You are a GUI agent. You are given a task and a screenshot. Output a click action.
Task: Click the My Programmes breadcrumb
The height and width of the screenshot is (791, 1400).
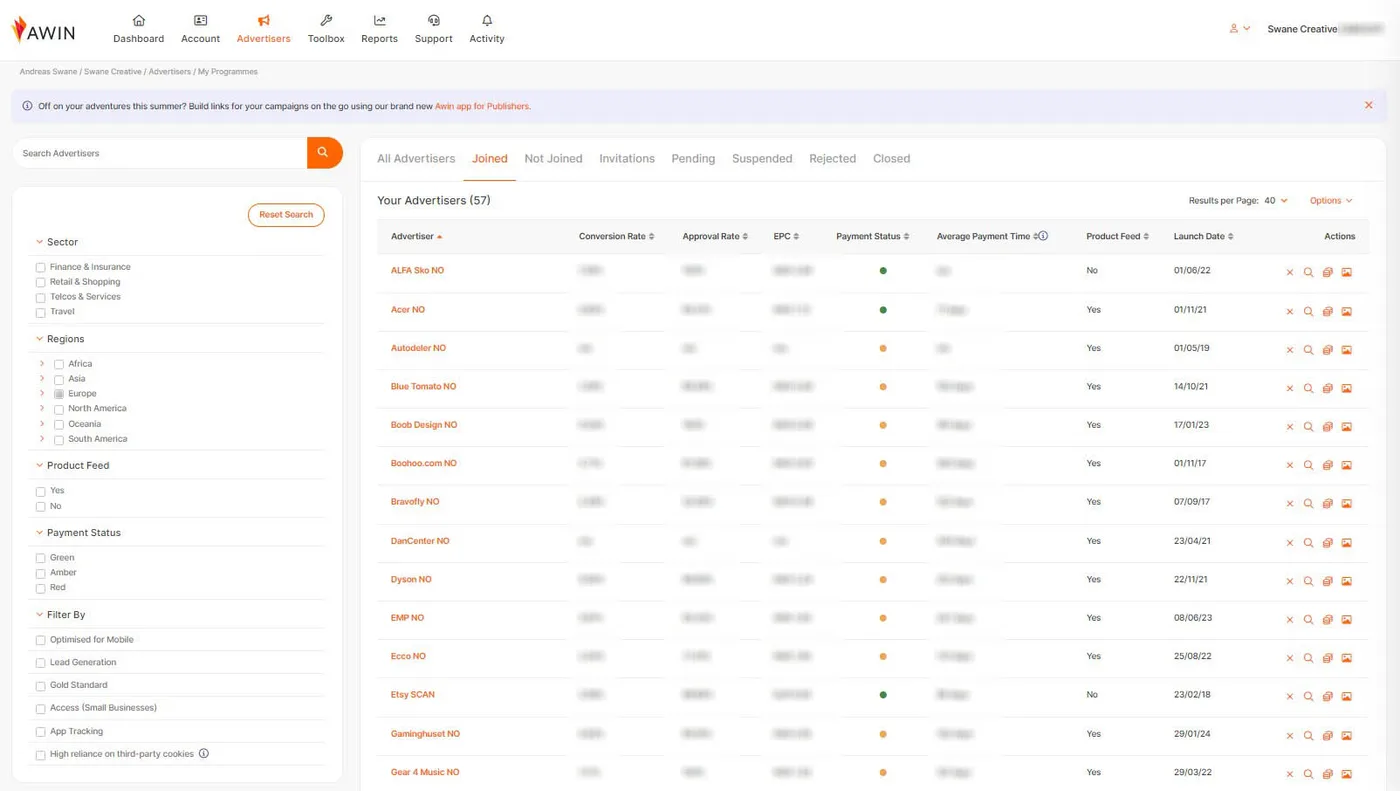228,72
